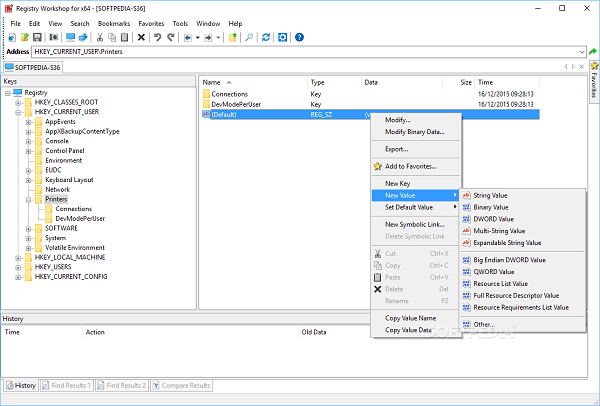Expand the HKEY_LOCAL_MACHINE tree node
The image size is (600, 406).
(17, 257)
